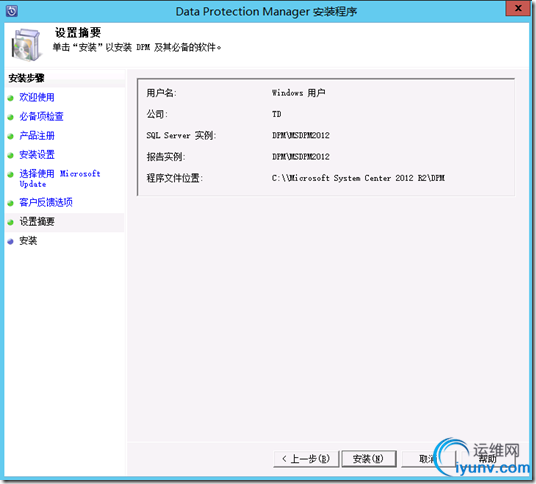Click the blue bullet beside 安装 step

[x=11, y=242]
